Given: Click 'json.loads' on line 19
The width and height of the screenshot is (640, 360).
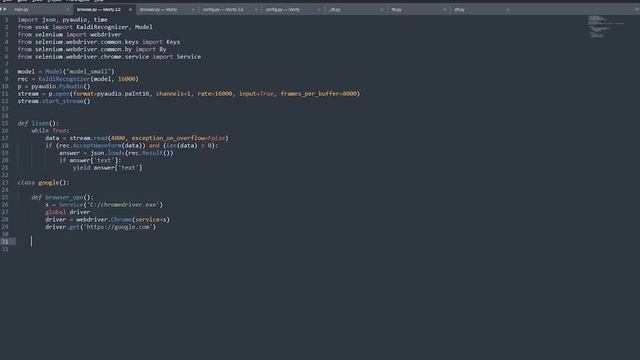Looking at the screenshot, I should [107, 153].
